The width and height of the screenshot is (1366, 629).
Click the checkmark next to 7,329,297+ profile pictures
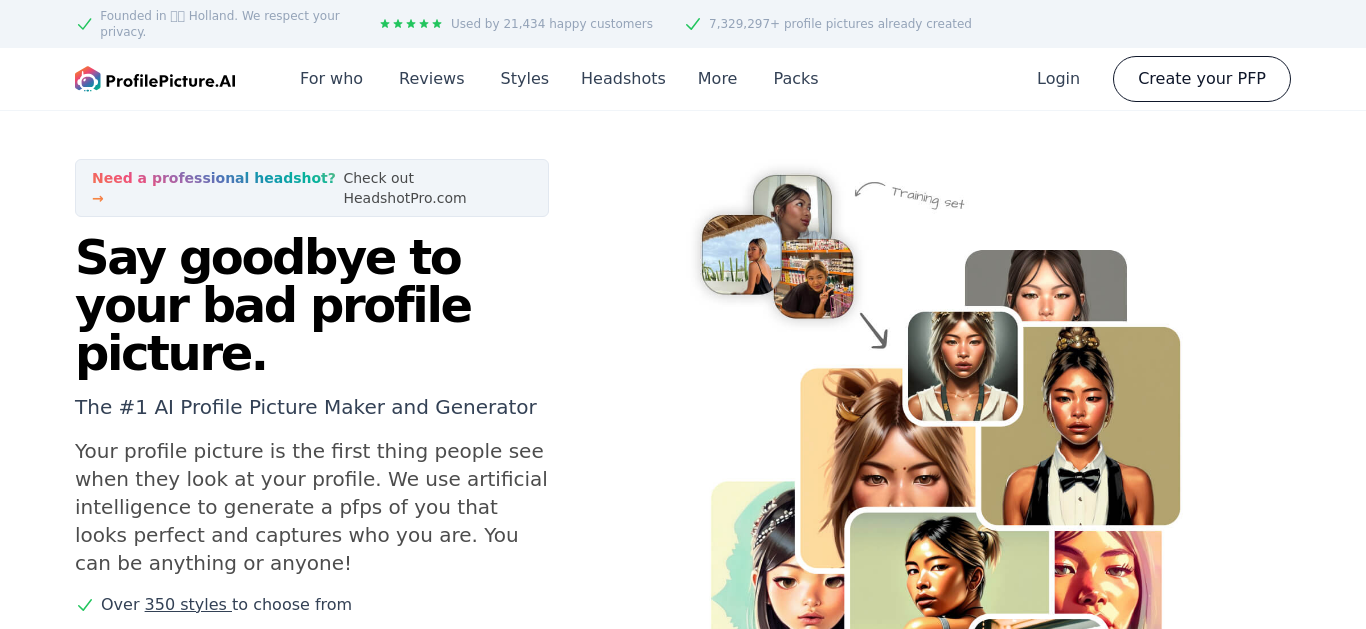pos(693,24)
